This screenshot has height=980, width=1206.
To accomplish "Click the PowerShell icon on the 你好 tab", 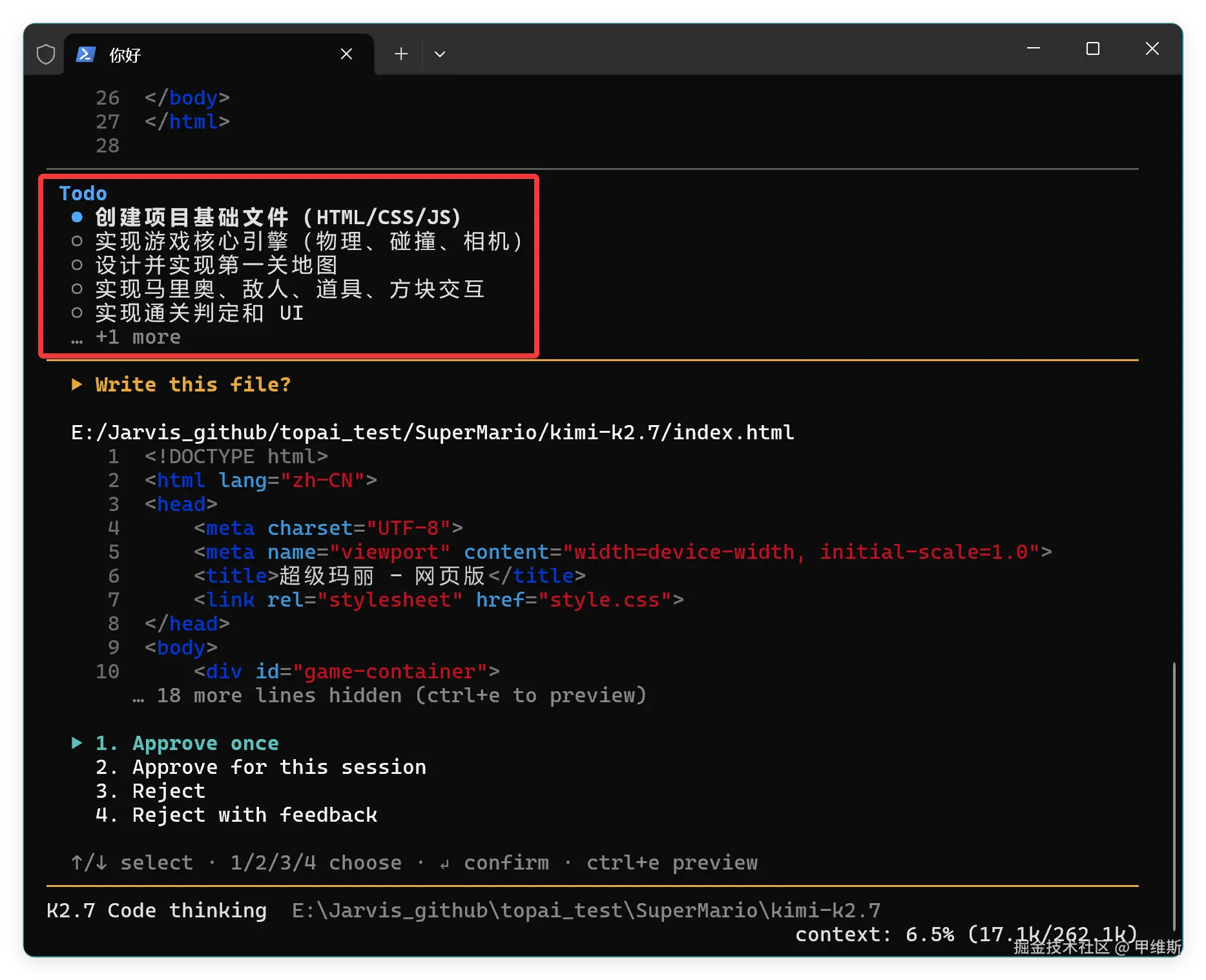I will pyautogui.click(x=86, y=54).
